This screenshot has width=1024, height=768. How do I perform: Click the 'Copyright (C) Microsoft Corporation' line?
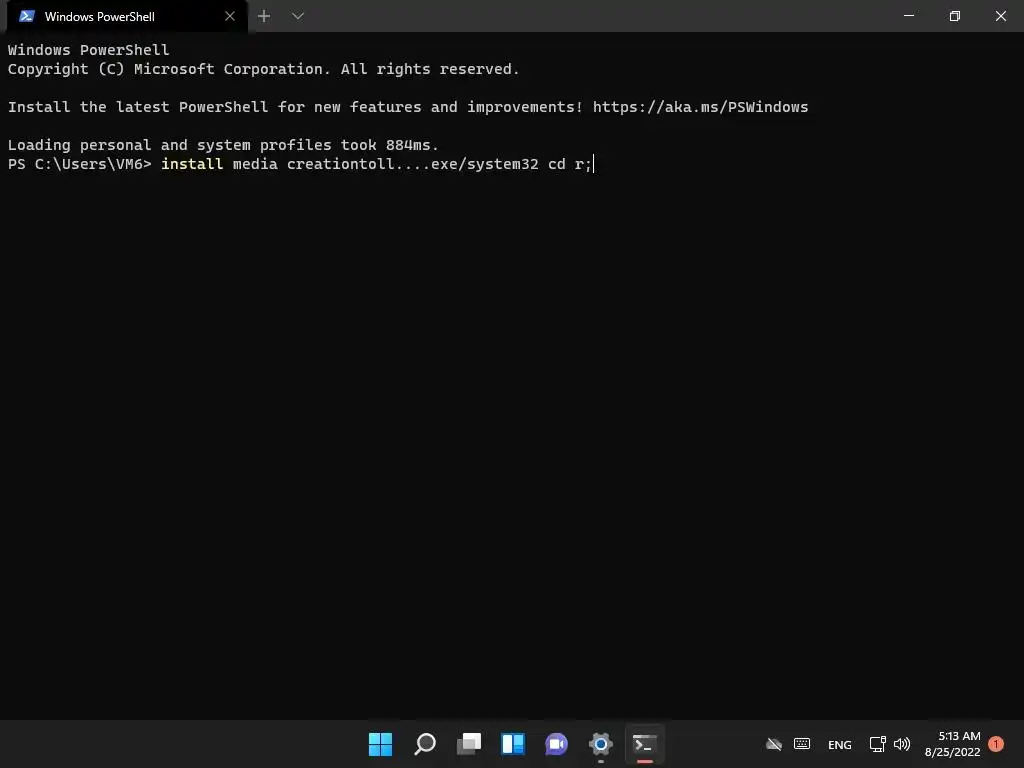click(263, 69)
